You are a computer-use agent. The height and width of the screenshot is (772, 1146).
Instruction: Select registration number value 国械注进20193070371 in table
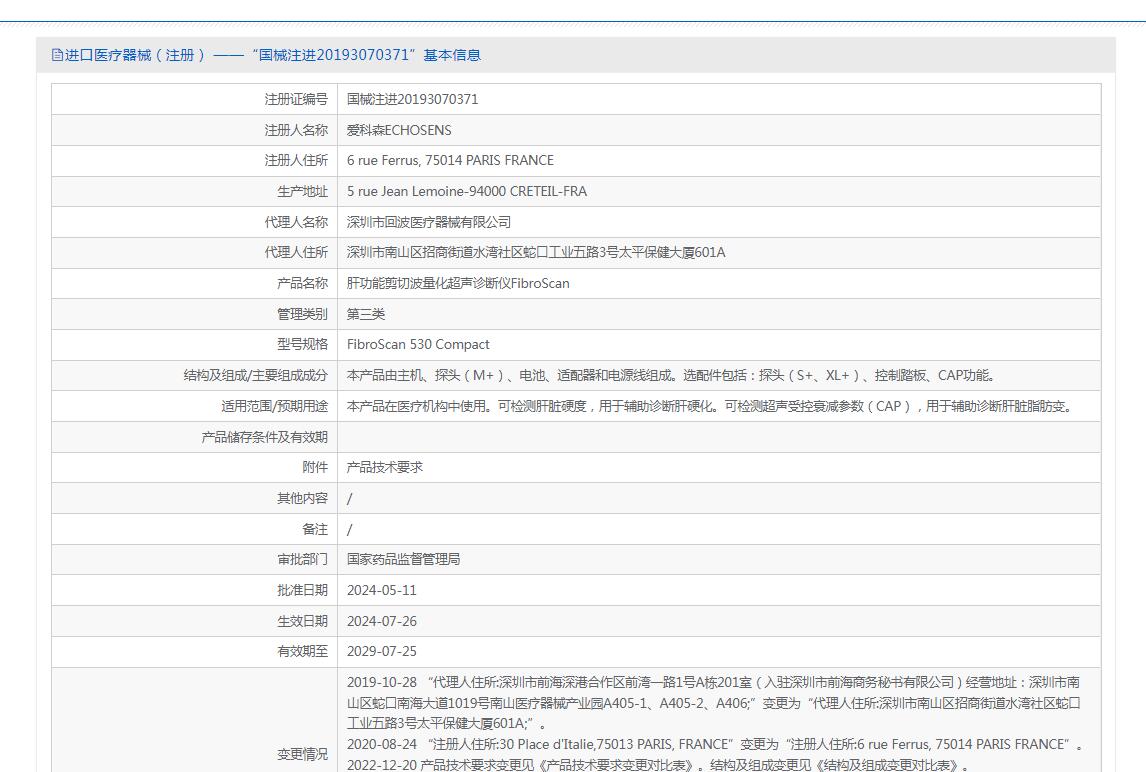click(412, 99)
